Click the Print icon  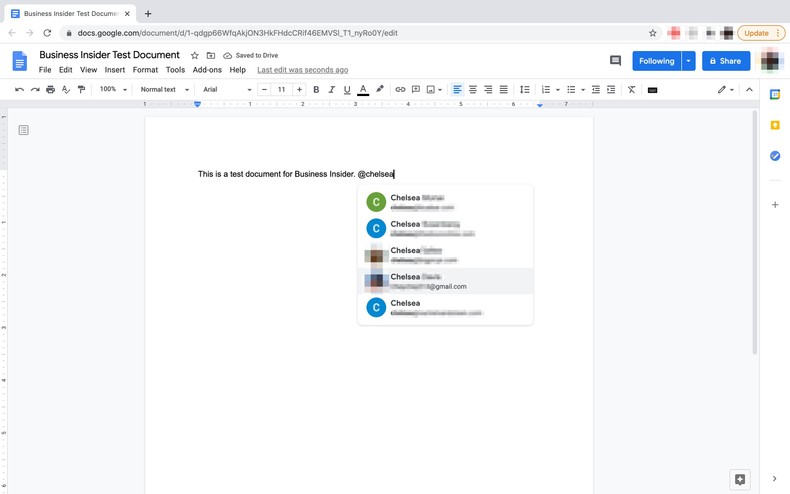50,90
